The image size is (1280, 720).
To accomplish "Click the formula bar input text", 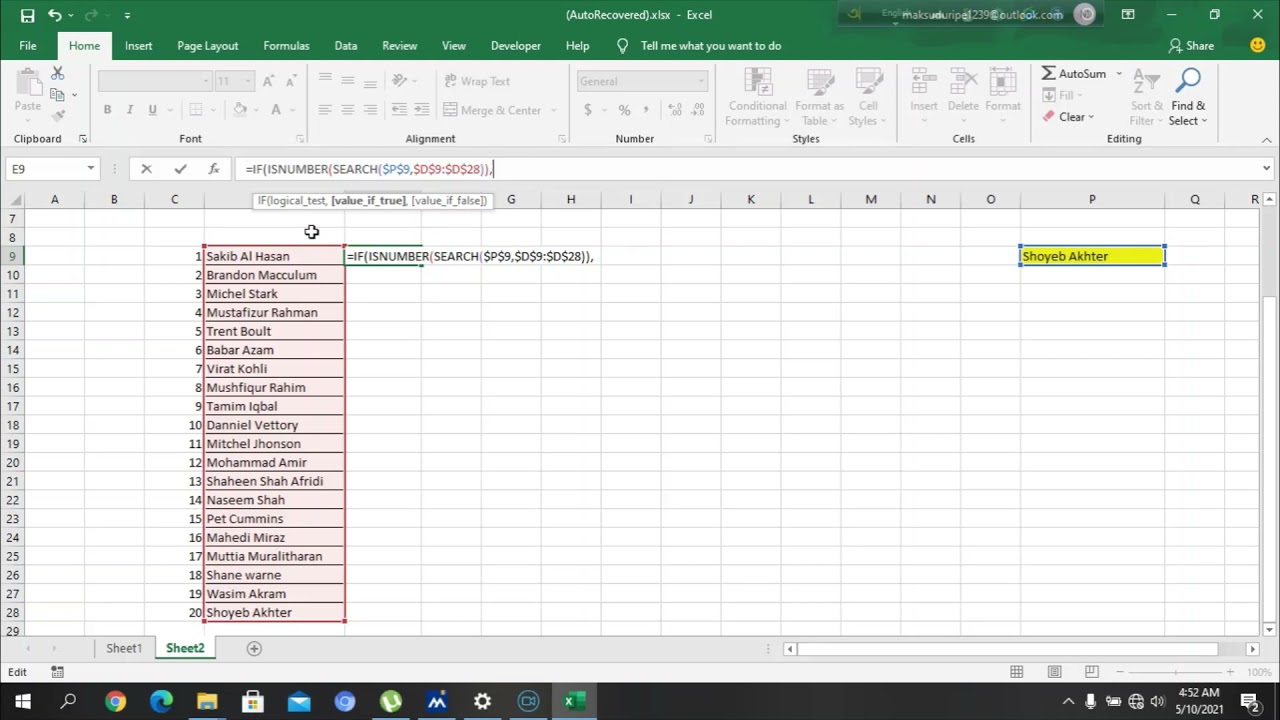I will [369, 169].
